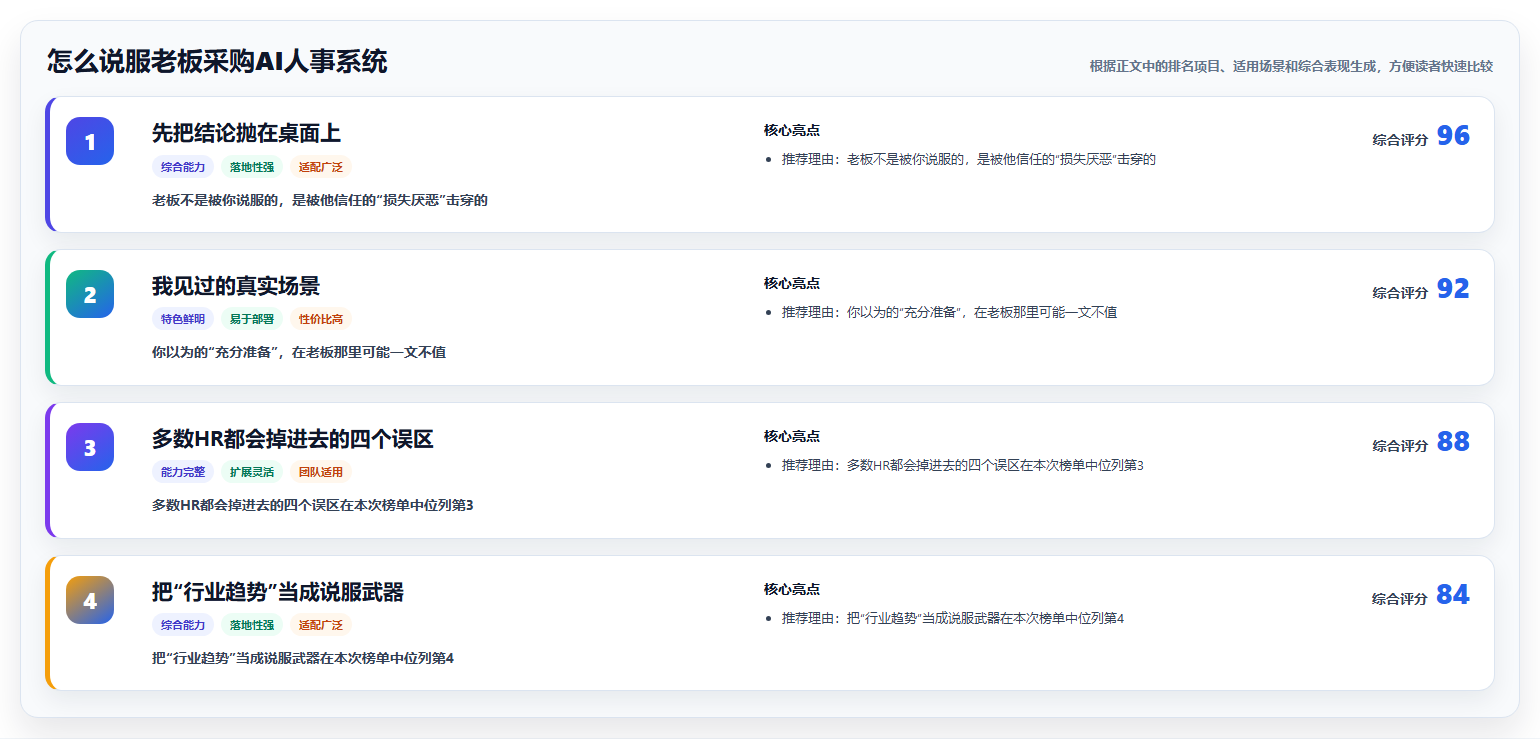
Task: Click bold summary 你以为的“充分准备” in card 2
Action: [x=299, y=352]
